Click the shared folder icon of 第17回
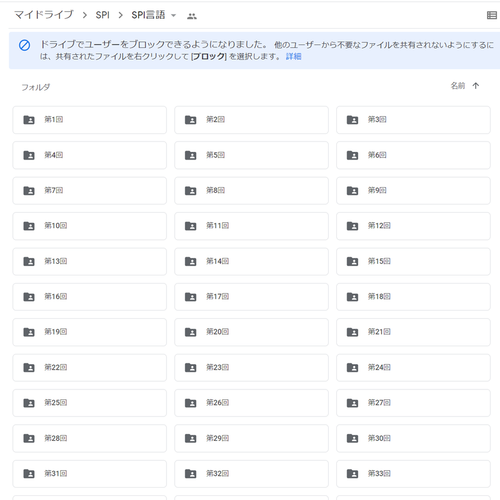This screenshot has height=500, width=500. point(191,297)
